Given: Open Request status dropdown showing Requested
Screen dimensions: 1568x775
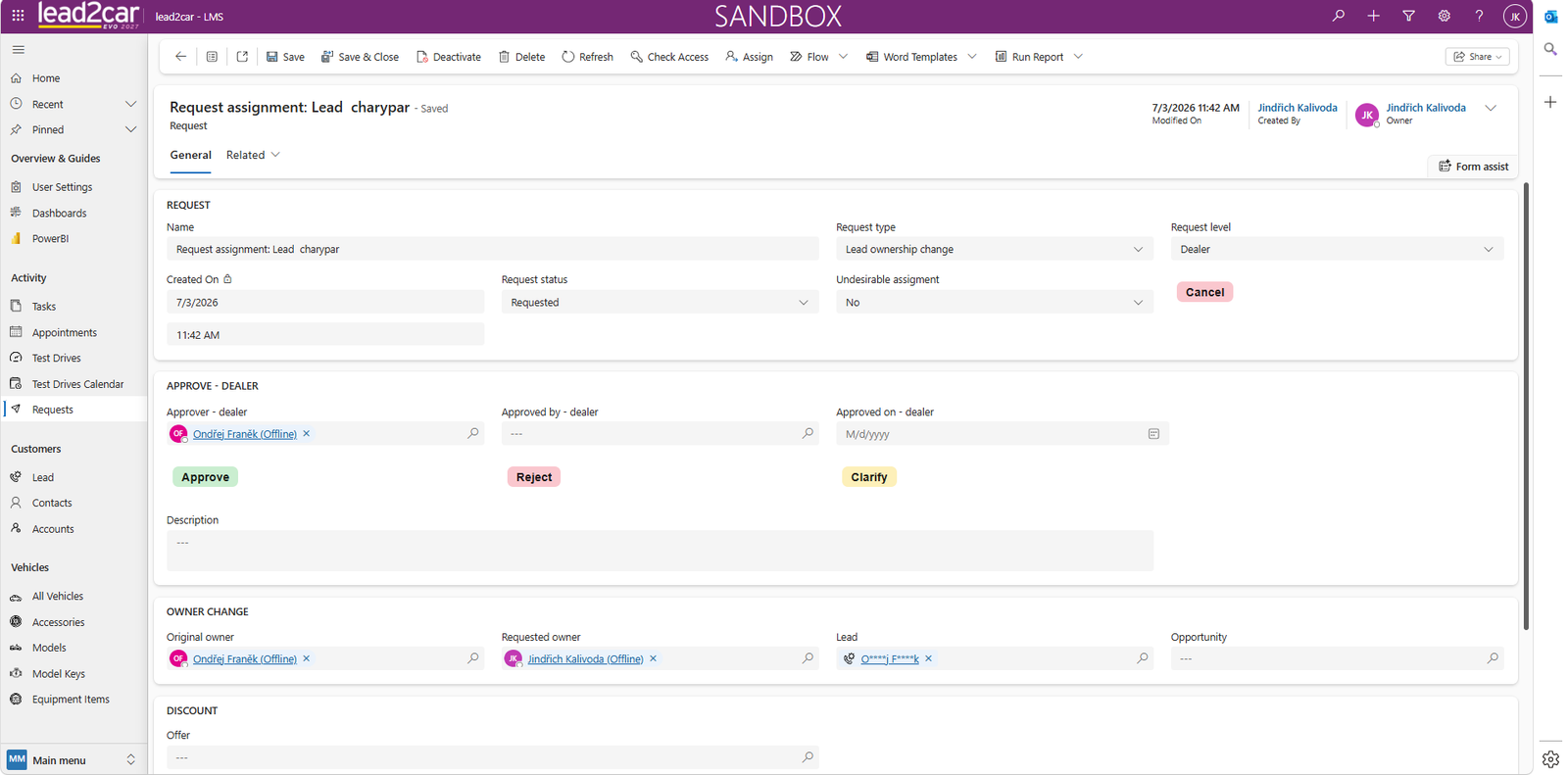Looking at the screenshot, I should tap(660, 303).
